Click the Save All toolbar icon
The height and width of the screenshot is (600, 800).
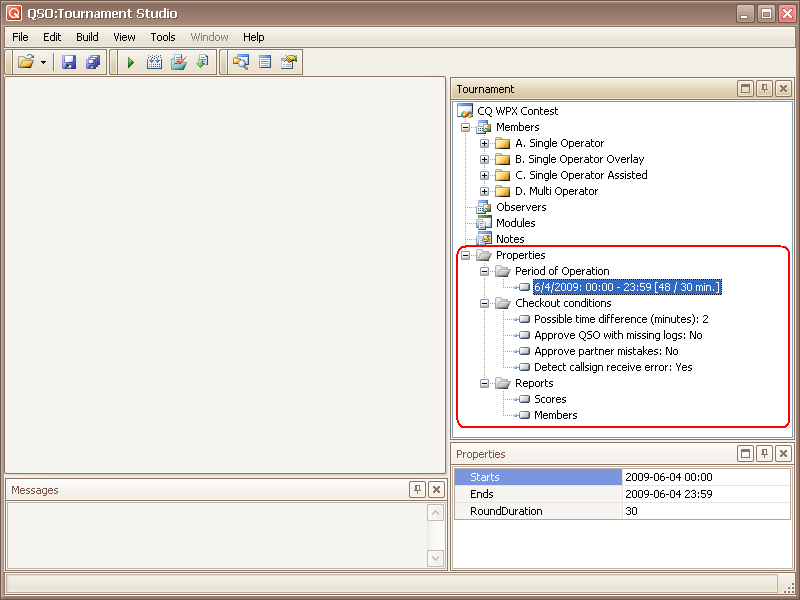click(92, 62)
